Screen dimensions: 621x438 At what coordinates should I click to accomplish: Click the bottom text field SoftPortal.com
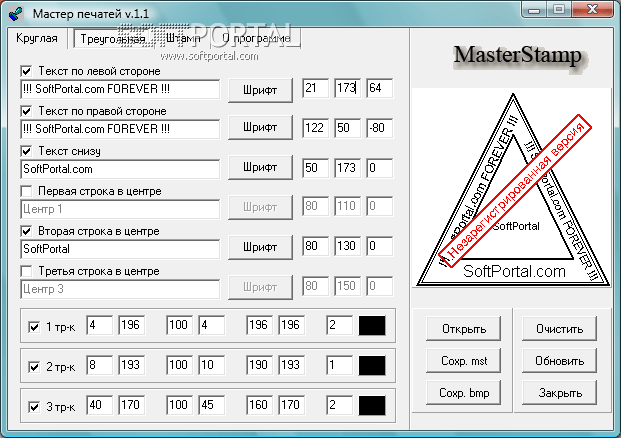pos(120,169)
